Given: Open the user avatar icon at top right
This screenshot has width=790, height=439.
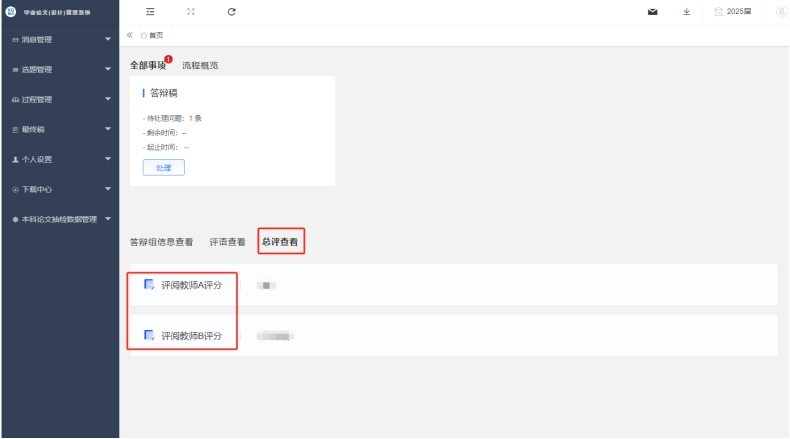Looking at the screenshot, I should coord(781,12).
